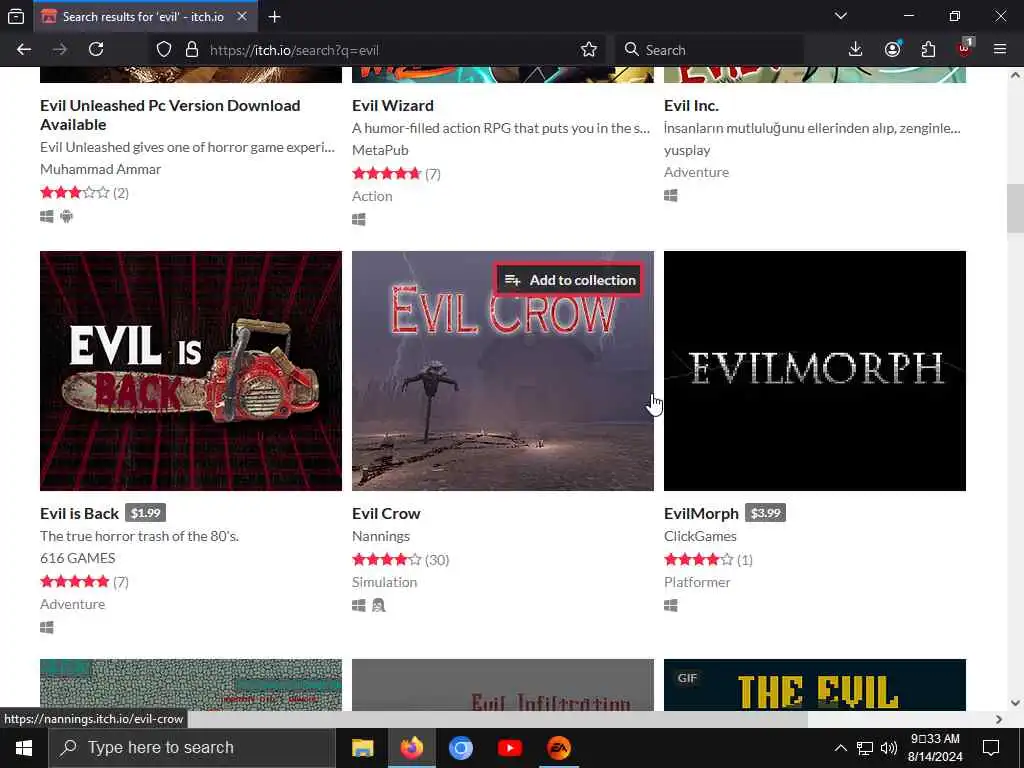The image size is (1024, 768).
Task: Go back to the previous page
Action: (24, 50)
